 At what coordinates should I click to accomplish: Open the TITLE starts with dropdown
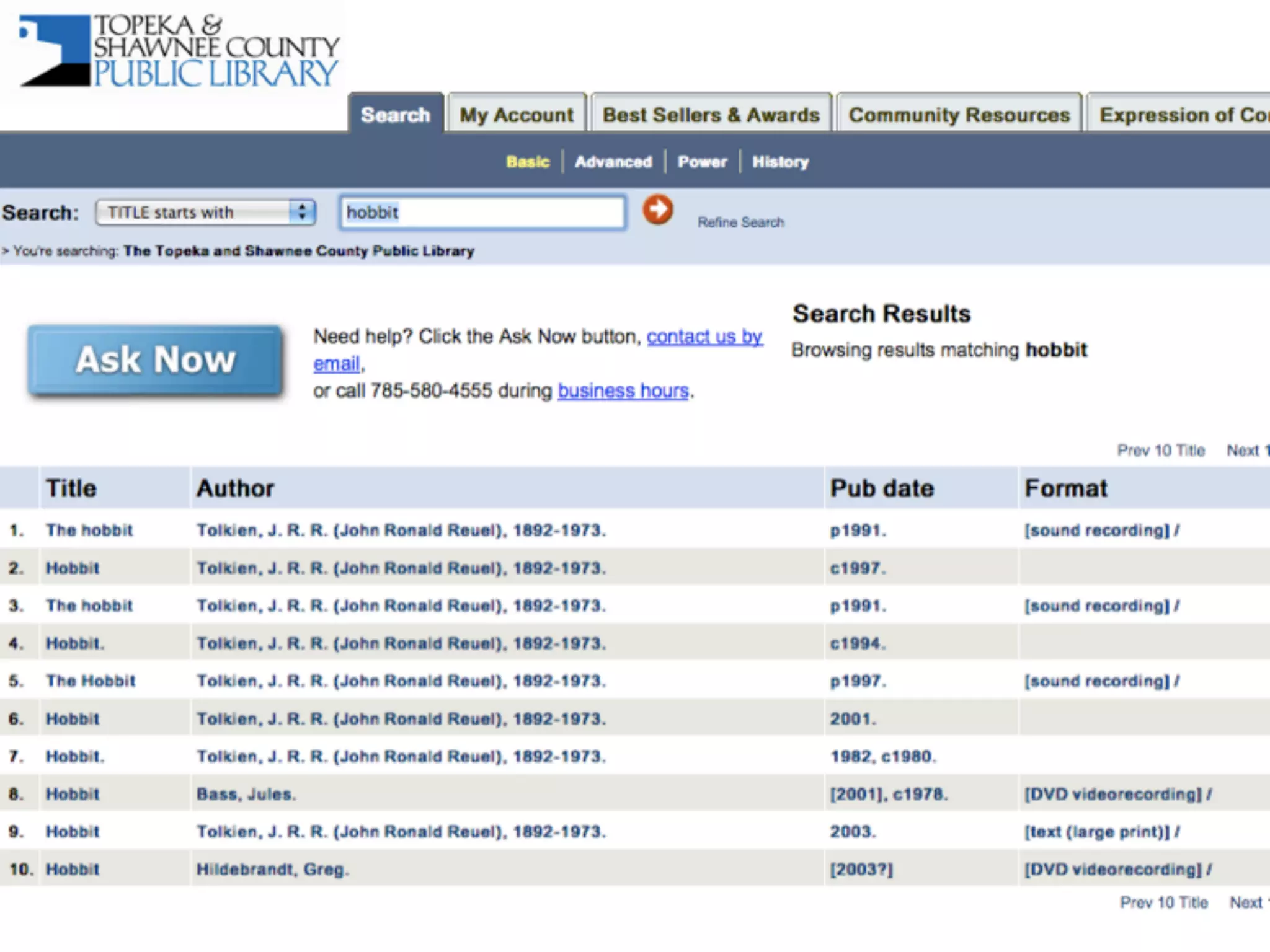(206, 213)
